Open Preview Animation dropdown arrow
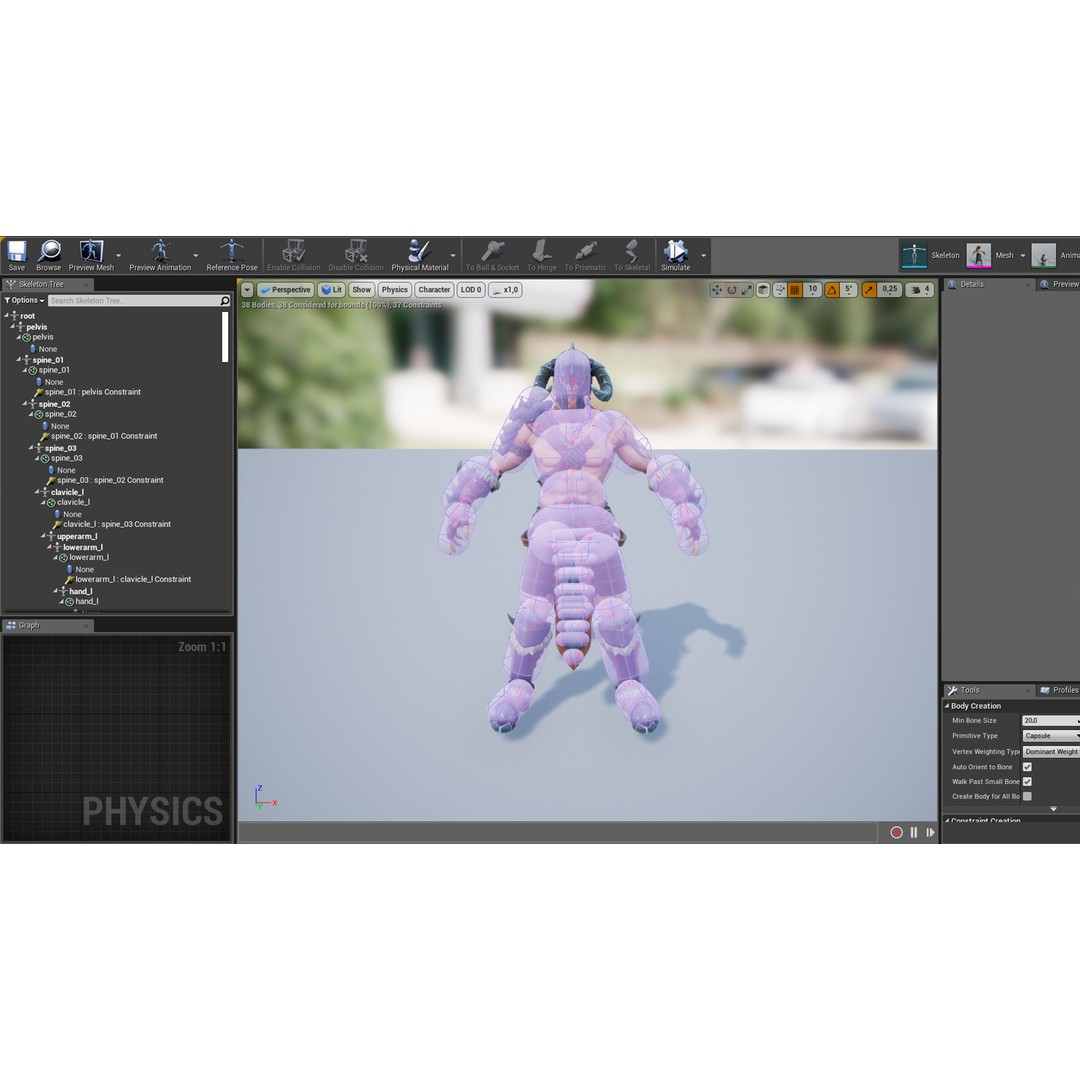Viewport: 1080px width, 1080px height. click(x=196, y=256)
